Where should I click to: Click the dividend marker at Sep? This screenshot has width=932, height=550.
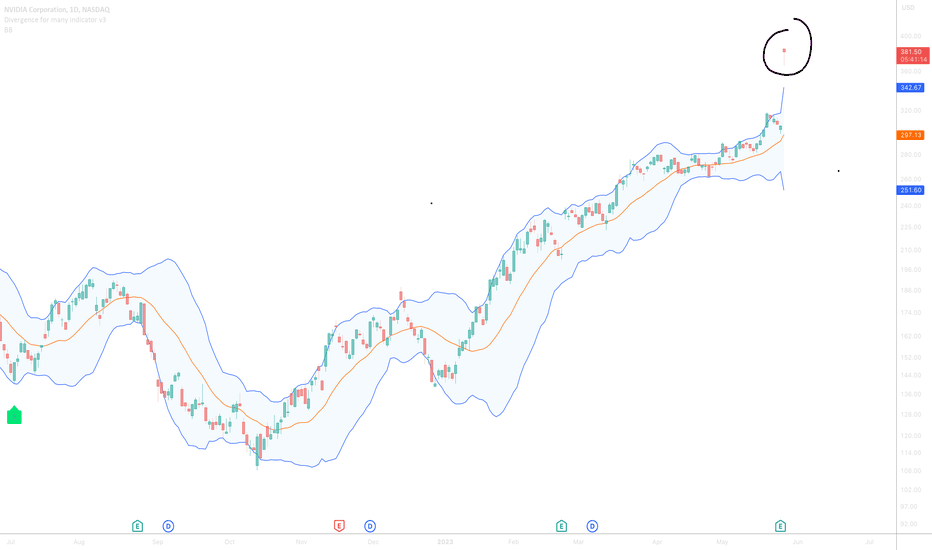pyautogui.click(x=168, y=526)
